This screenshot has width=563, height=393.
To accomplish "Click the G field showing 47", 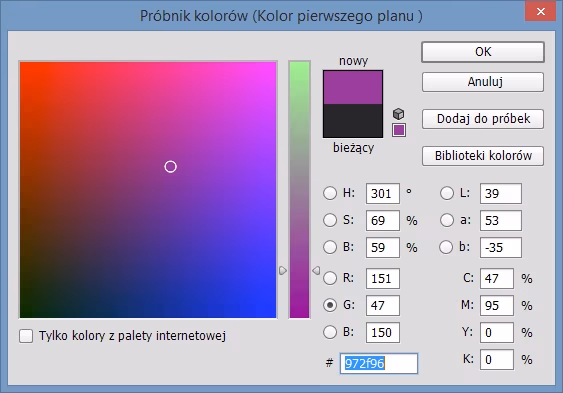I will pyautogui.click(x=383, y=305).
